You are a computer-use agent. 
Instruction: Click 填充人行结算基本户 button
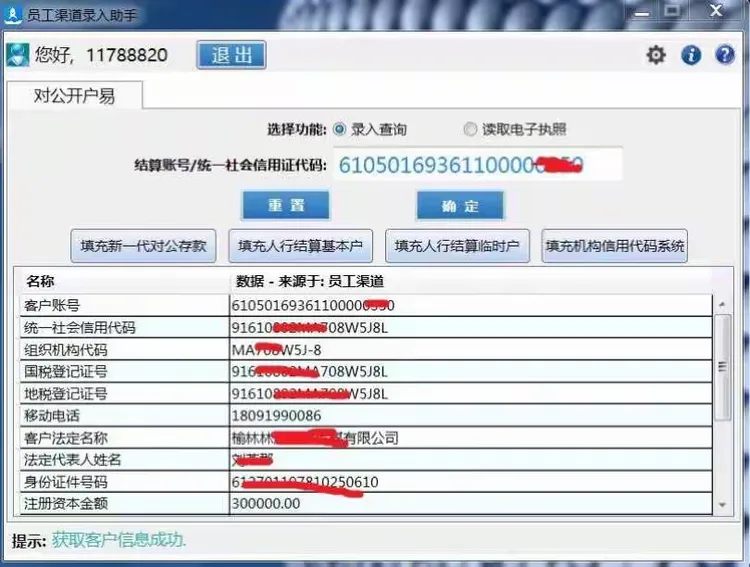pos(300,246)
